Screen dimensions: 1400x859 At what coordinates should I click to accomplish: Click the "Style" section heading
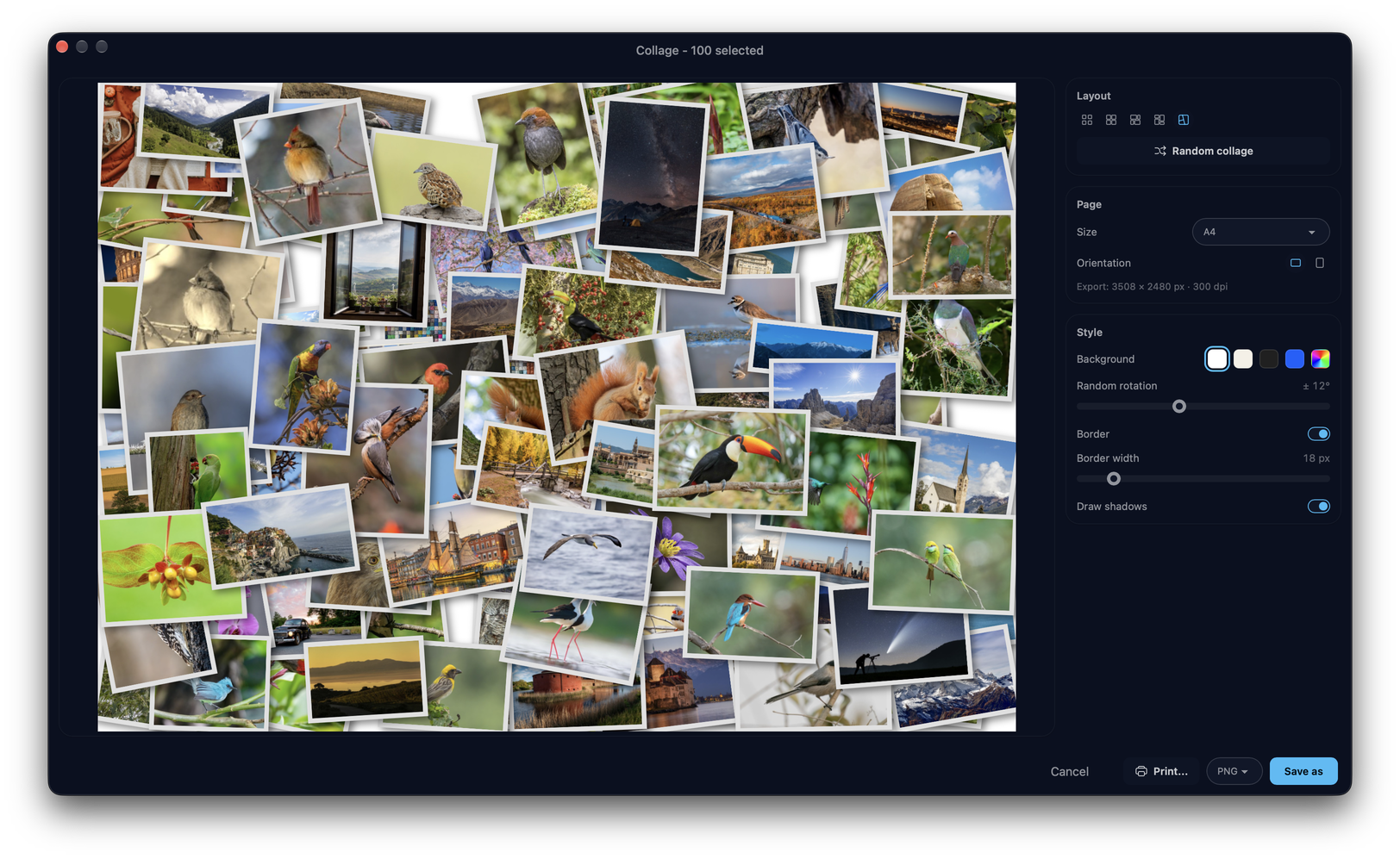1090,332
